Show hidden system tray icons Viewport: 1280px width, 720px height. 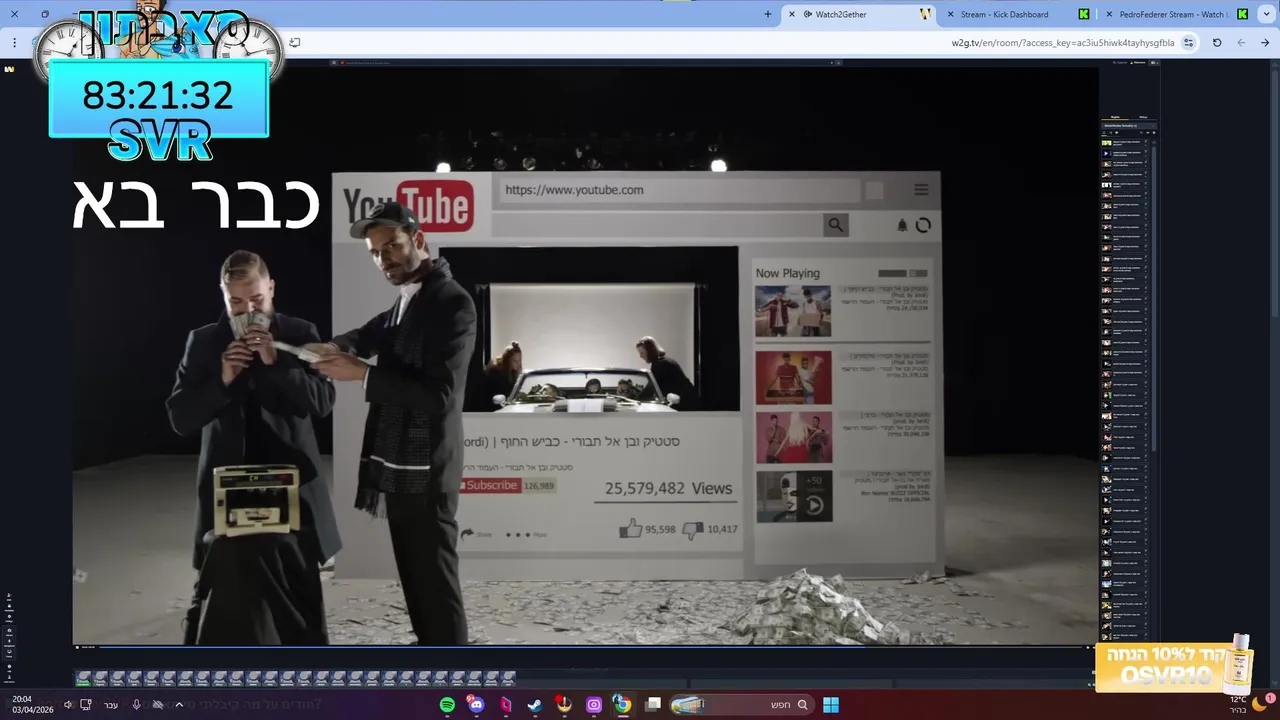[179, 705]
